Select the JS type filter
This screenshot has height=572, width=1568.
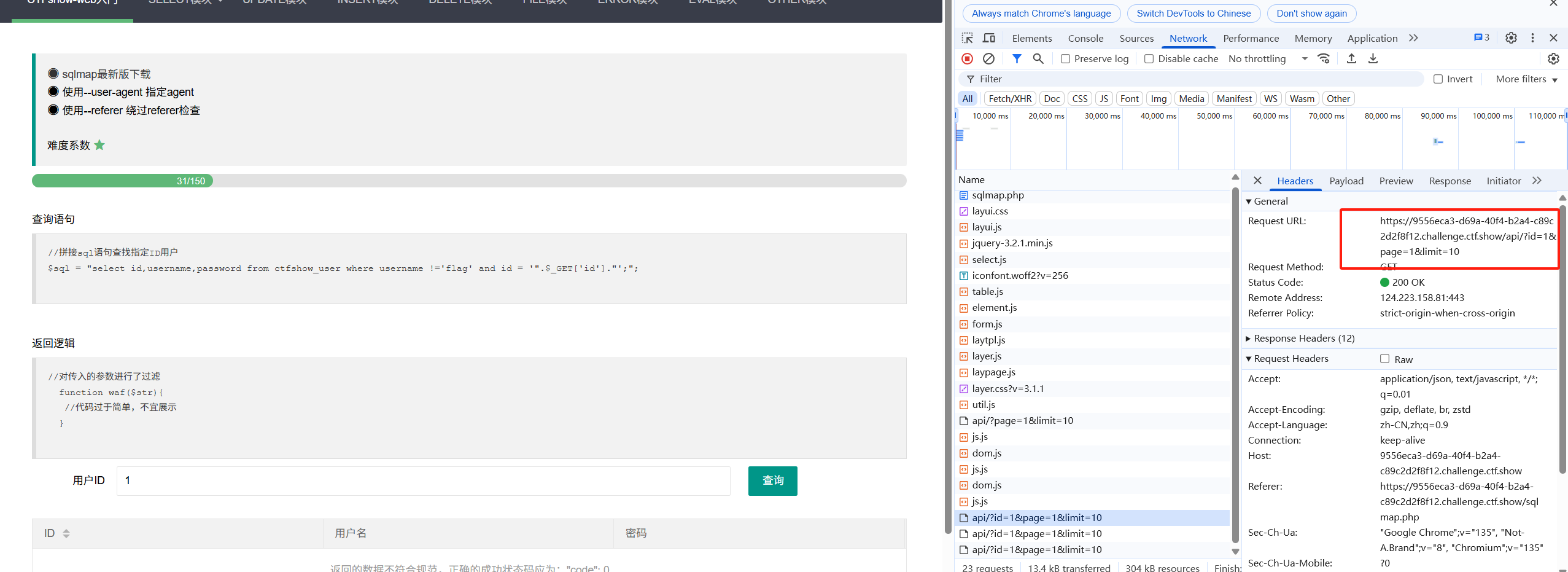[x=1104, y=98]
